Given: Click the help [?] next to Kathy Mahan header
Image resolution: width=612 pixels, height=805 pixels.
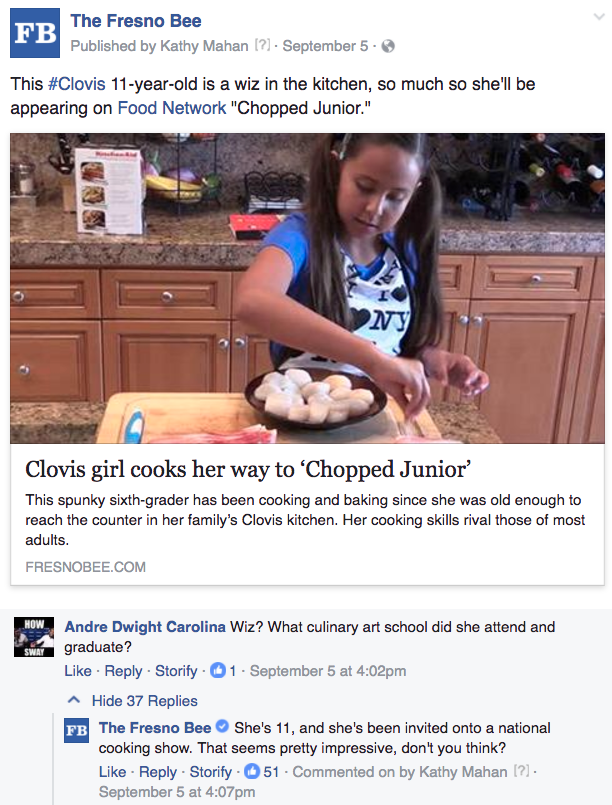Looking at the screenshot, I should (262, 46).
